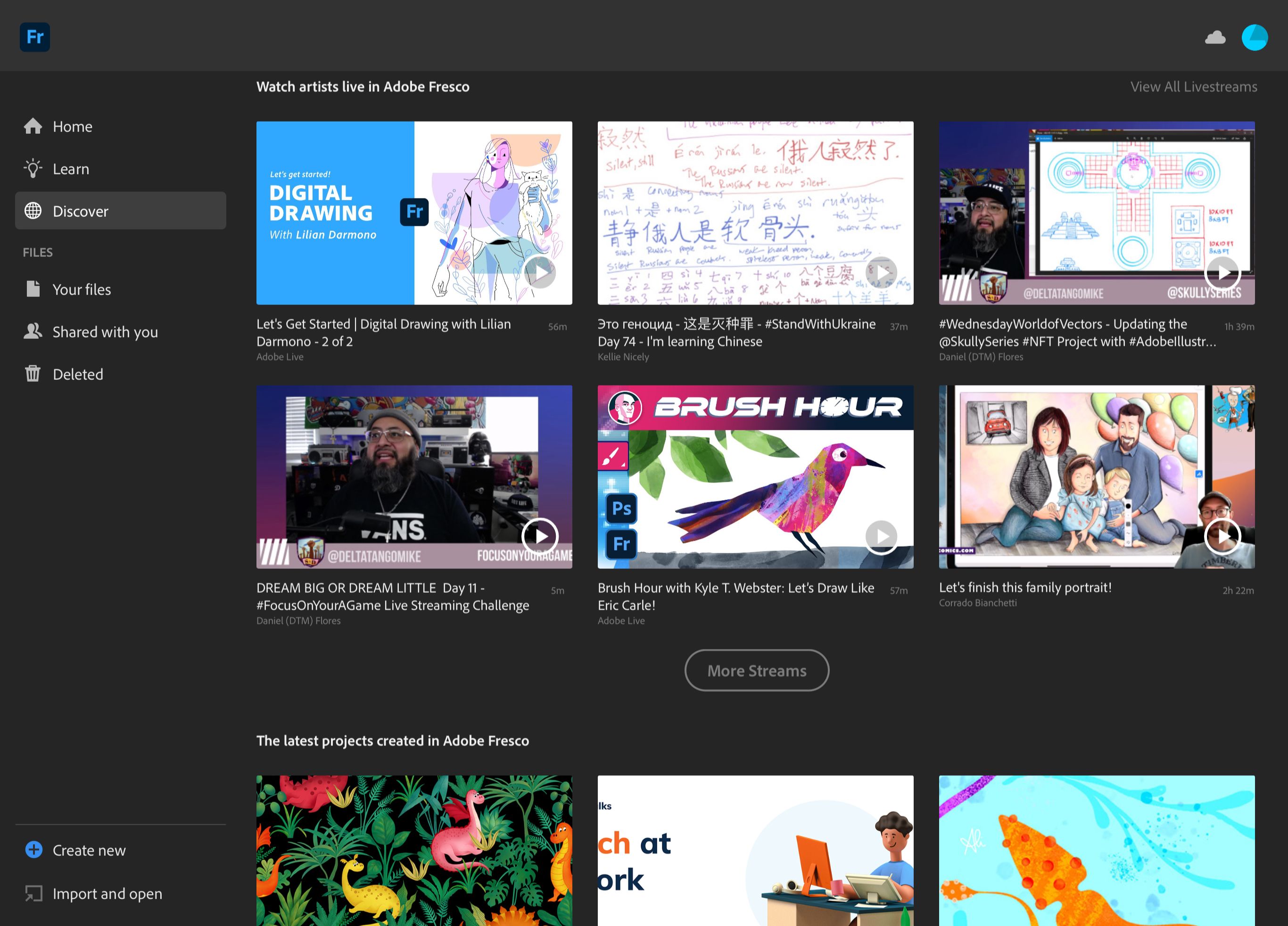Open #WednesdayWorldofVectors stream title
This screenshot has width=1288, height=926.
(x=1077, y=333)
